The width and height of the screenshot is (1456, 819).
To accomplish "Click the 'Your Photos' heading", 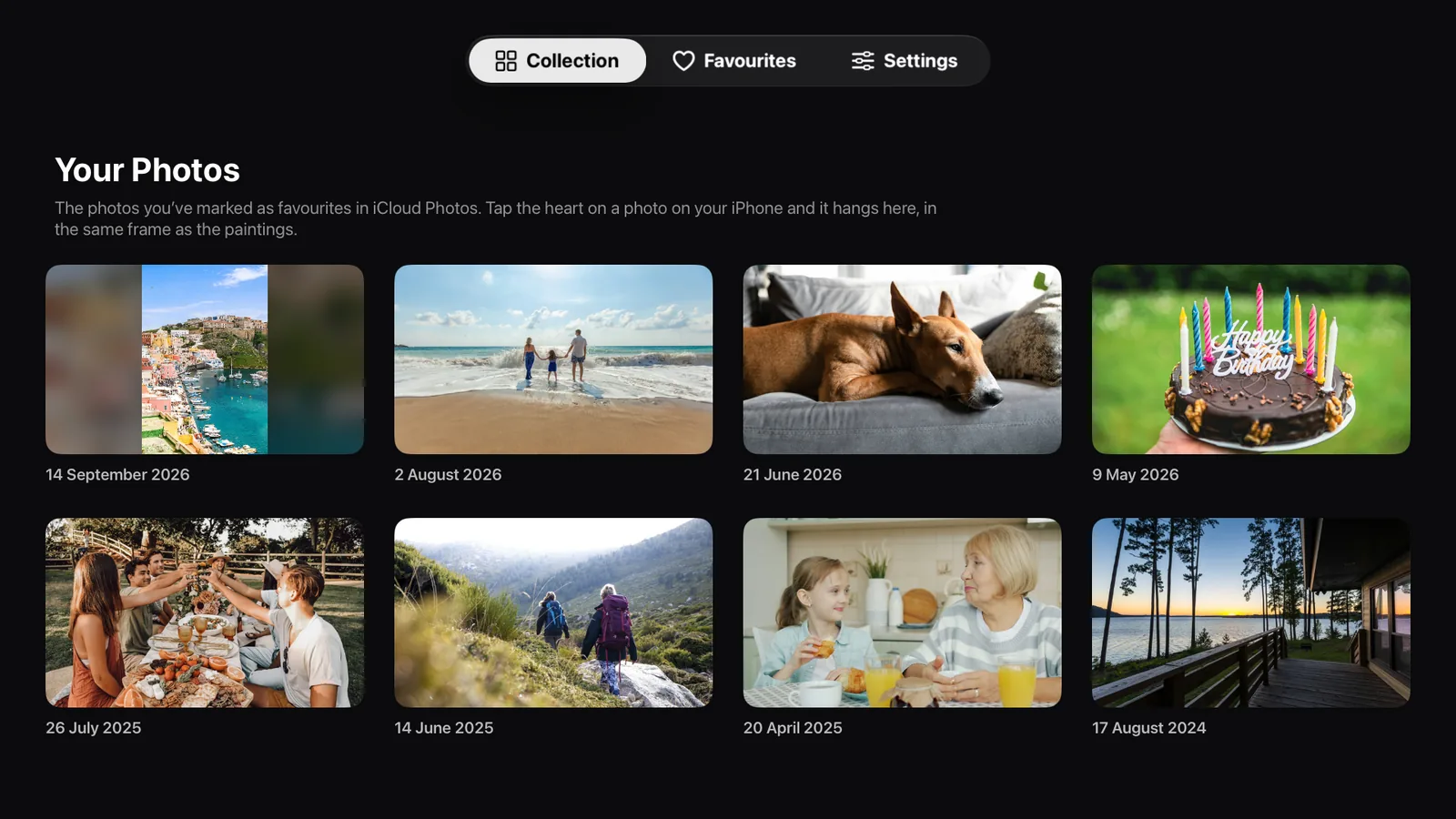I will coord(147,170).
